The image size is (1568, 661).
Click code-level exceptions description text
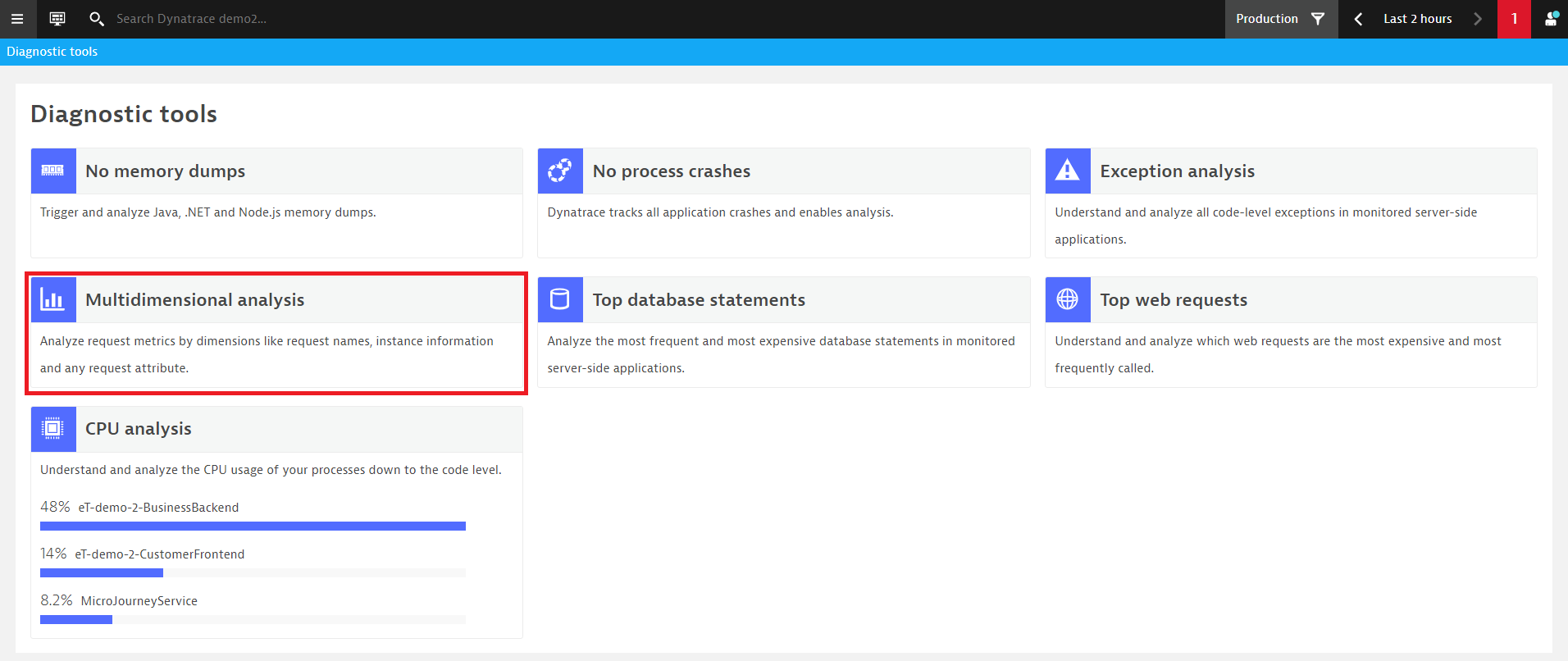pyautogui.click(x=1265, y=226)
